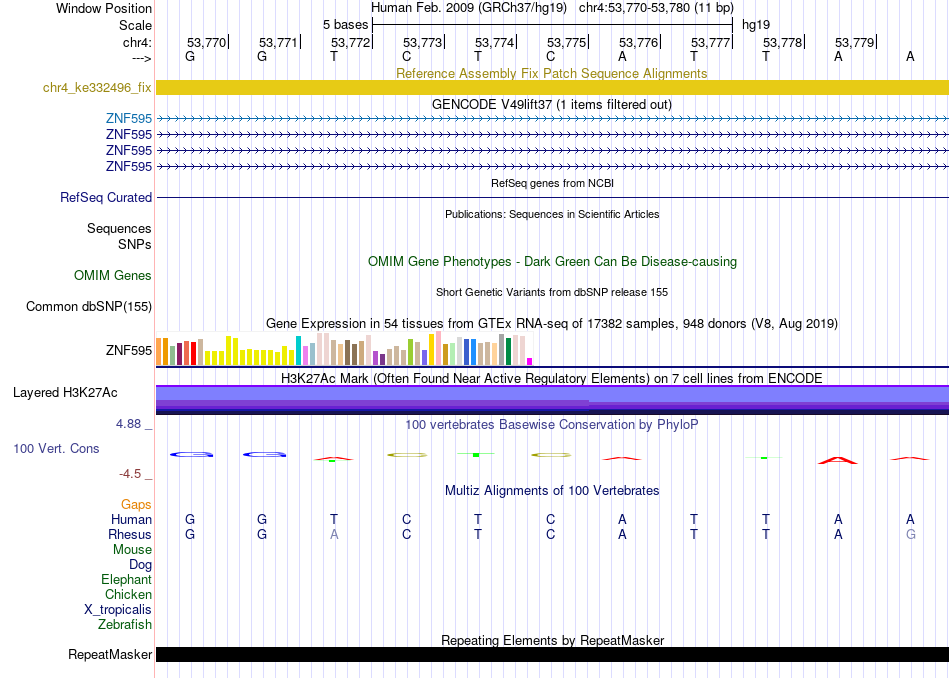The width and height of the screenshot is (950, 678).
Task: Click the Rhesus species label
Action: [130, 534]
